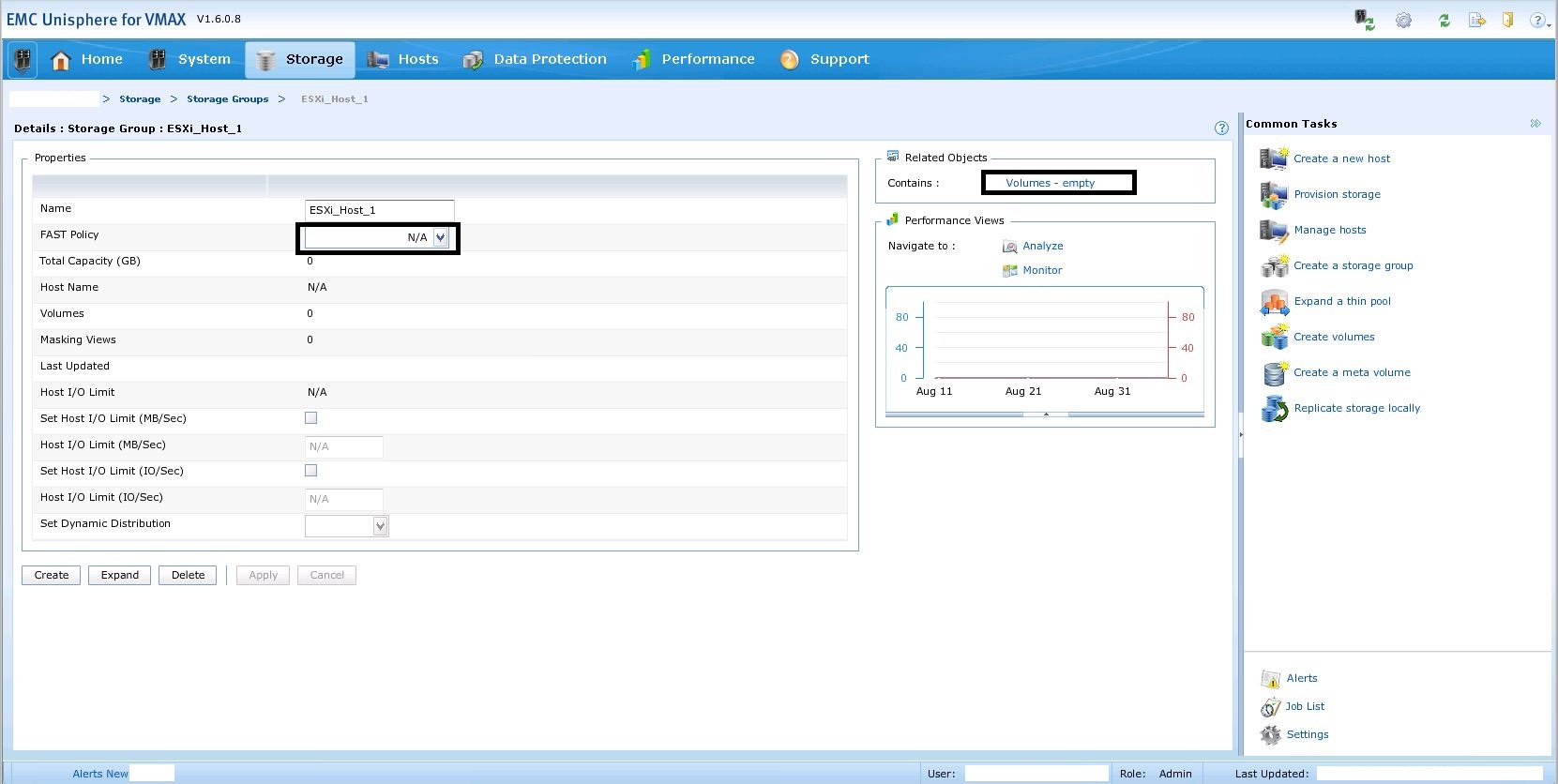
Task: Click the Provision storage icon
Action: point(1274,195)
